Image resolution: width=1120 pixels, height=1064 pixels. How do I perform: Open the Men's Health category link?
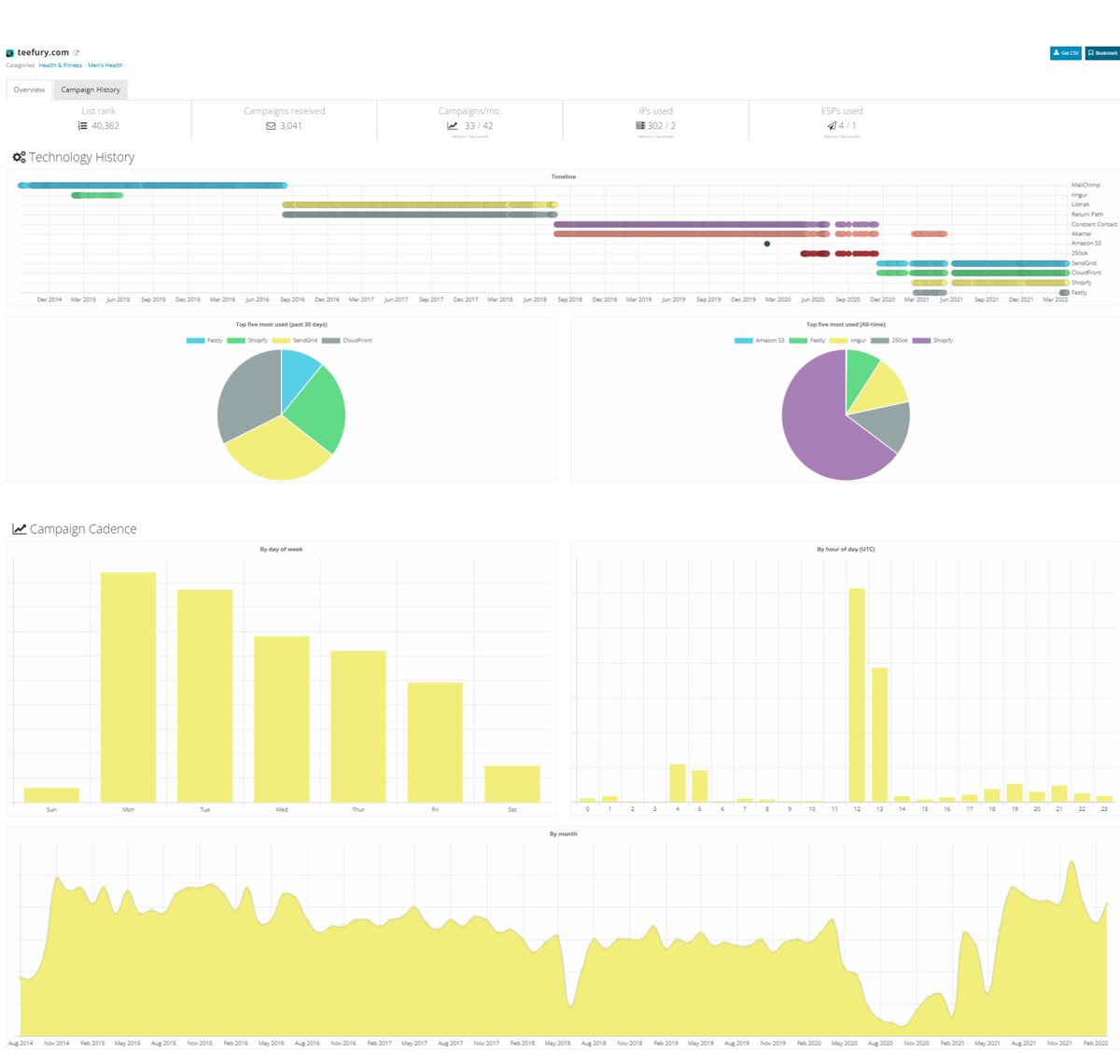(105, 65)
